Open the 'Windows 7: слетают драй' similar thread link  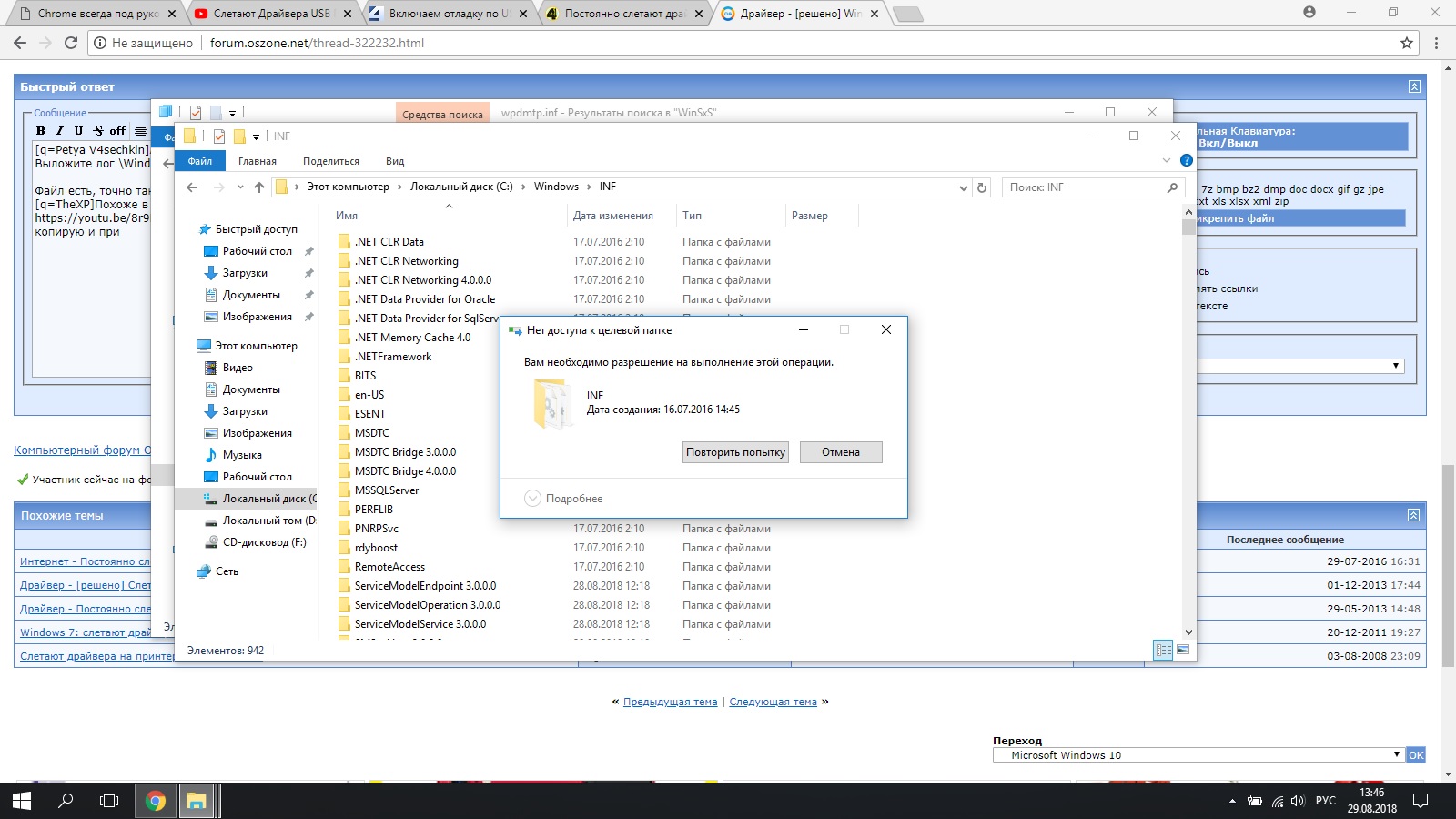tap(86, 632)
